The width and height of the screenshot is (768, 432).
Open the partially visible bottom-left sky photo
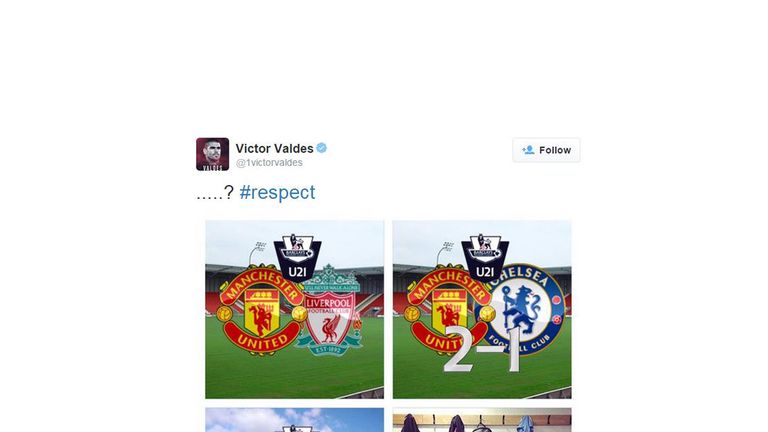(x=294, y=420)
